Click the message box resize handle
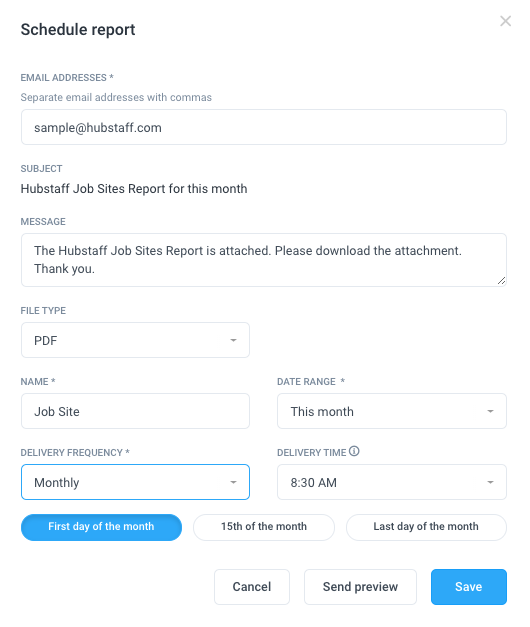The width and height of the screenshot is (530, 627). coord(501,281)
